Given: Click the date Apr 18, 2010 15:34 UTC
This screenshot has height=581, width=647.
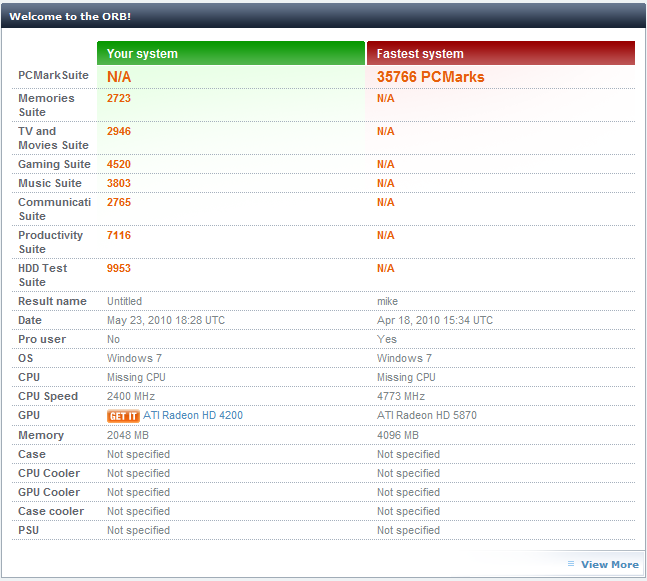Looking at the screenshot, I should (435, 321).
